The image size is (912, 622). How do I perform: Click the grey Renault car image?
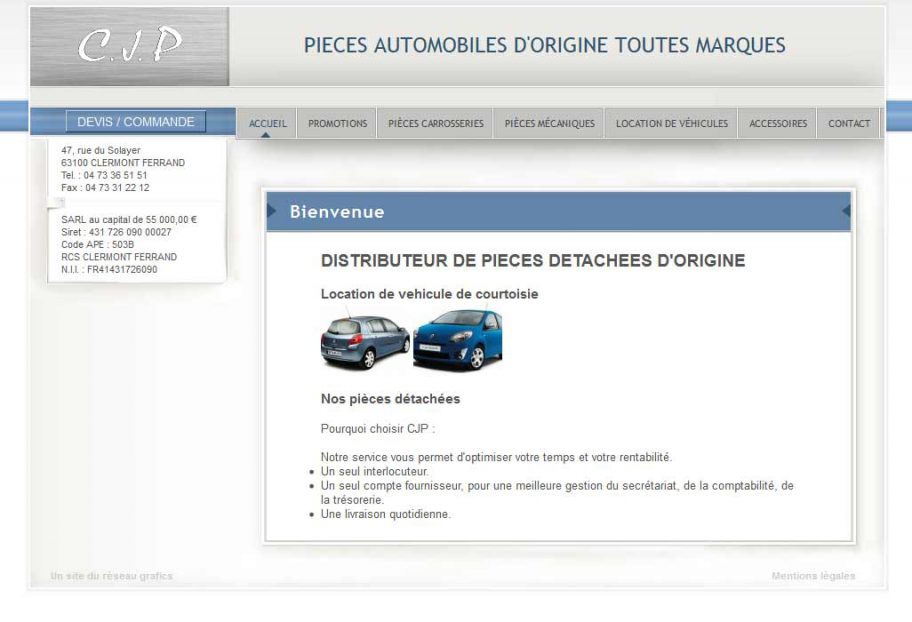click(365, 341)
